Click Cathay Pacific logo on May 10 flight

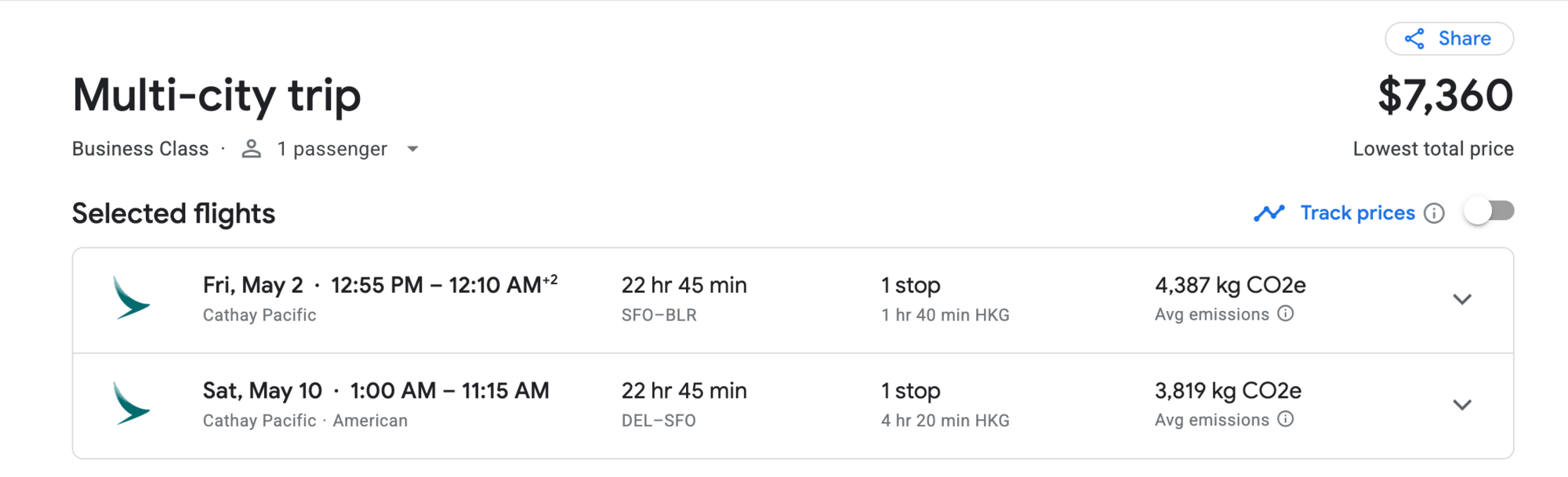pos(130,403)
